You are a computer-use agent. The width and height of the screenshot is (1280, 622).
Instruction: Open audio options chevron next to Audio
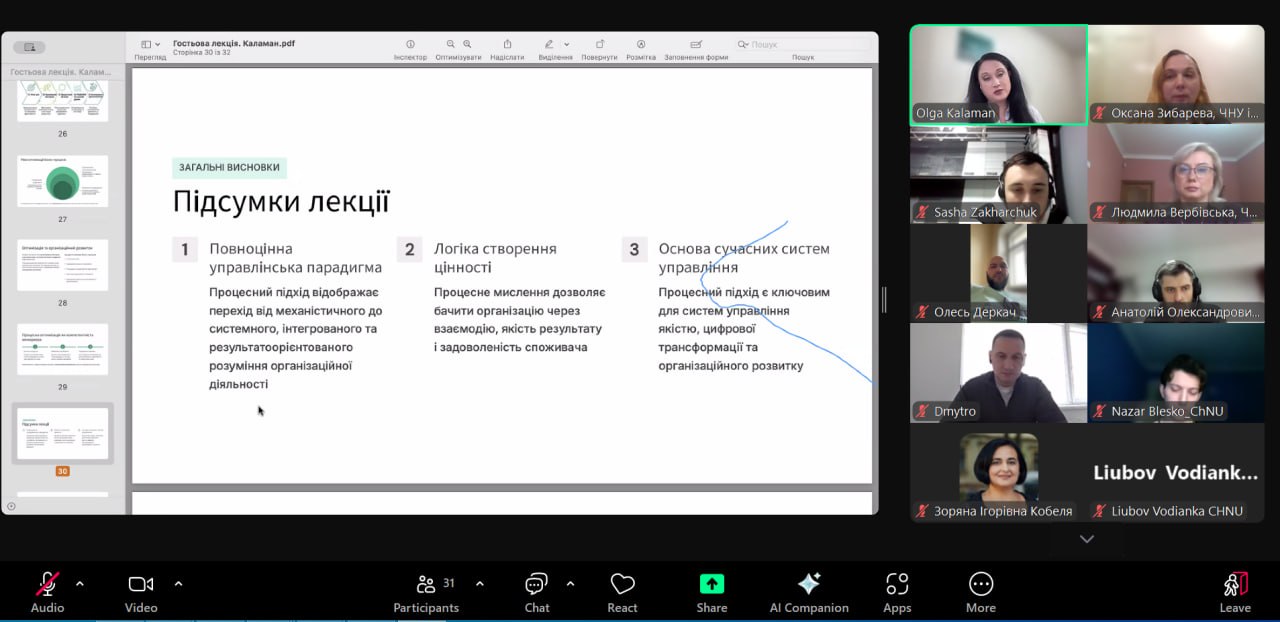click(x=80, y=583)
